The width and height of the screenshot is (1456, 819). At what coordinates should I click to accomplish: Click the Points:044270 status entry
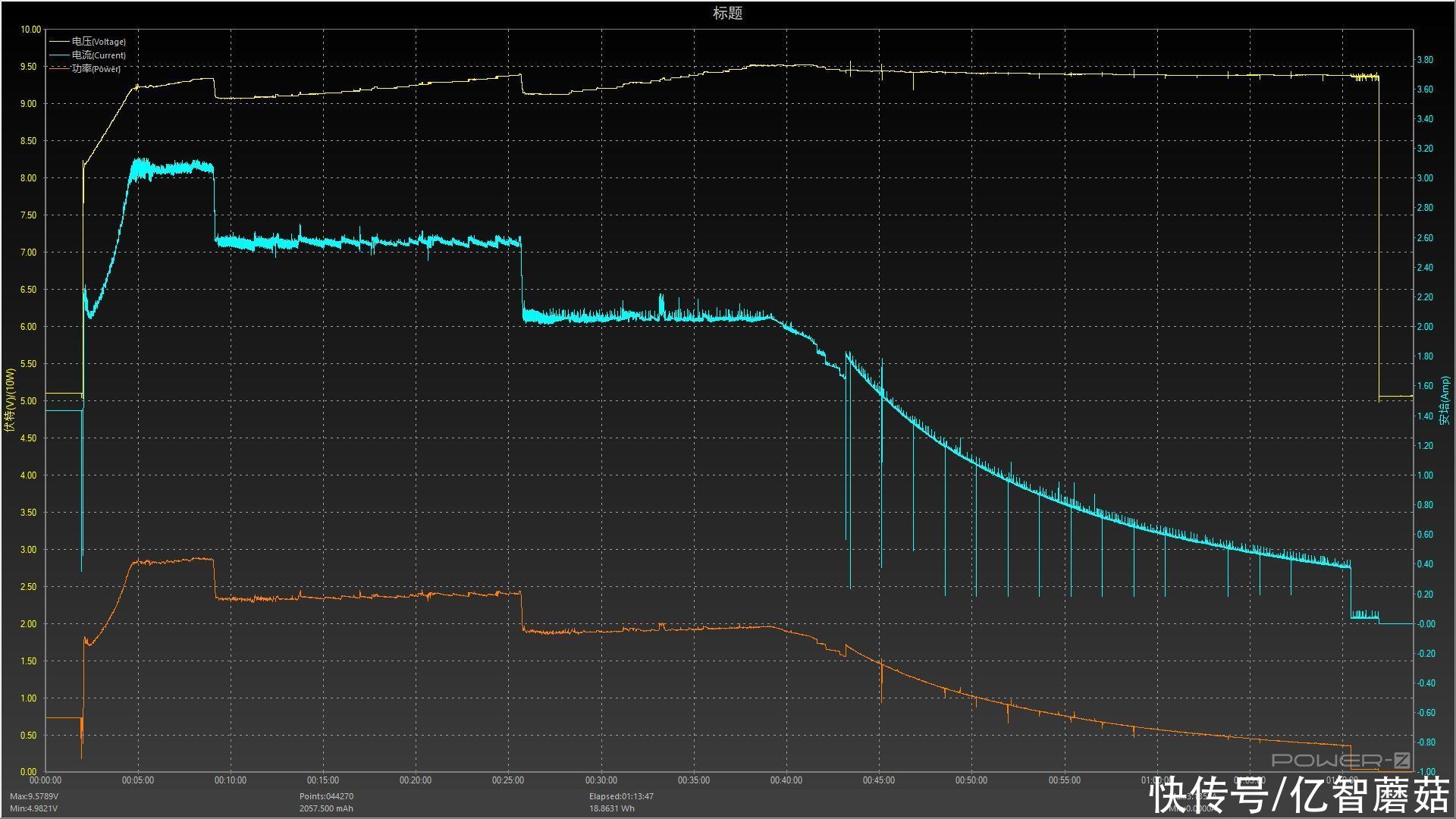(326, 796)
